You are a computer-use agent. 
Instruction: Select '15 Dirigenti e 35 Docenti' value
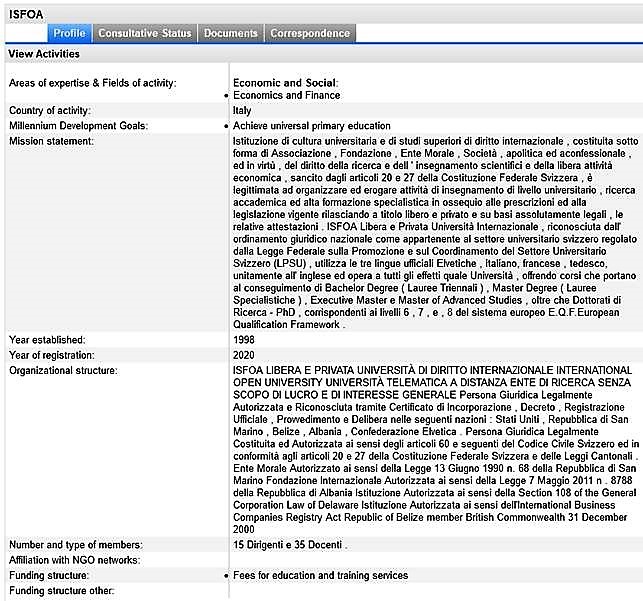290,545
